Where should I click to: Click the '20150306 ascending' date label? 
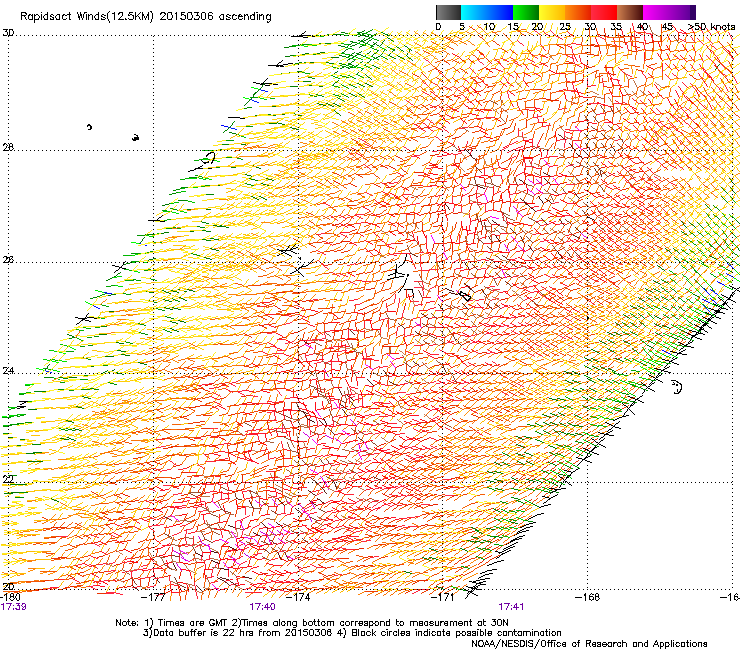click(215, 17)
